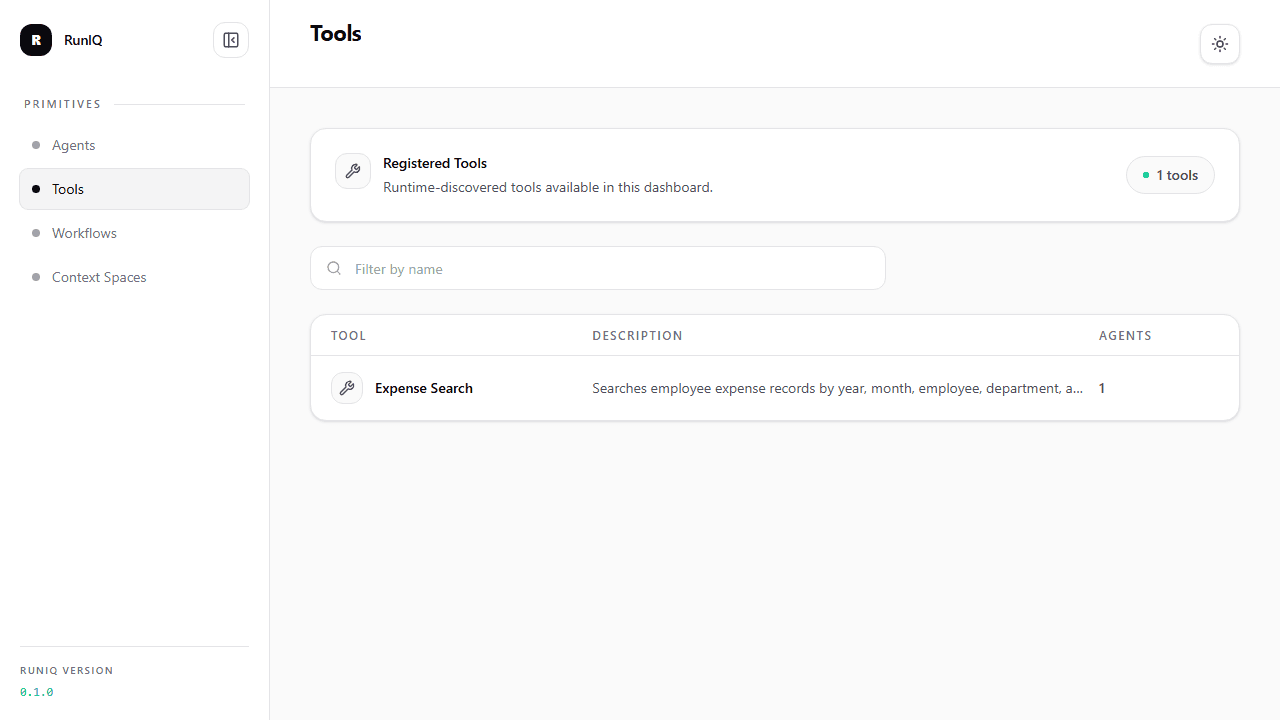The image size is (1280, 720).
Task: Toggle the light/dark theme sun button
Action: tap(1220, 44)
